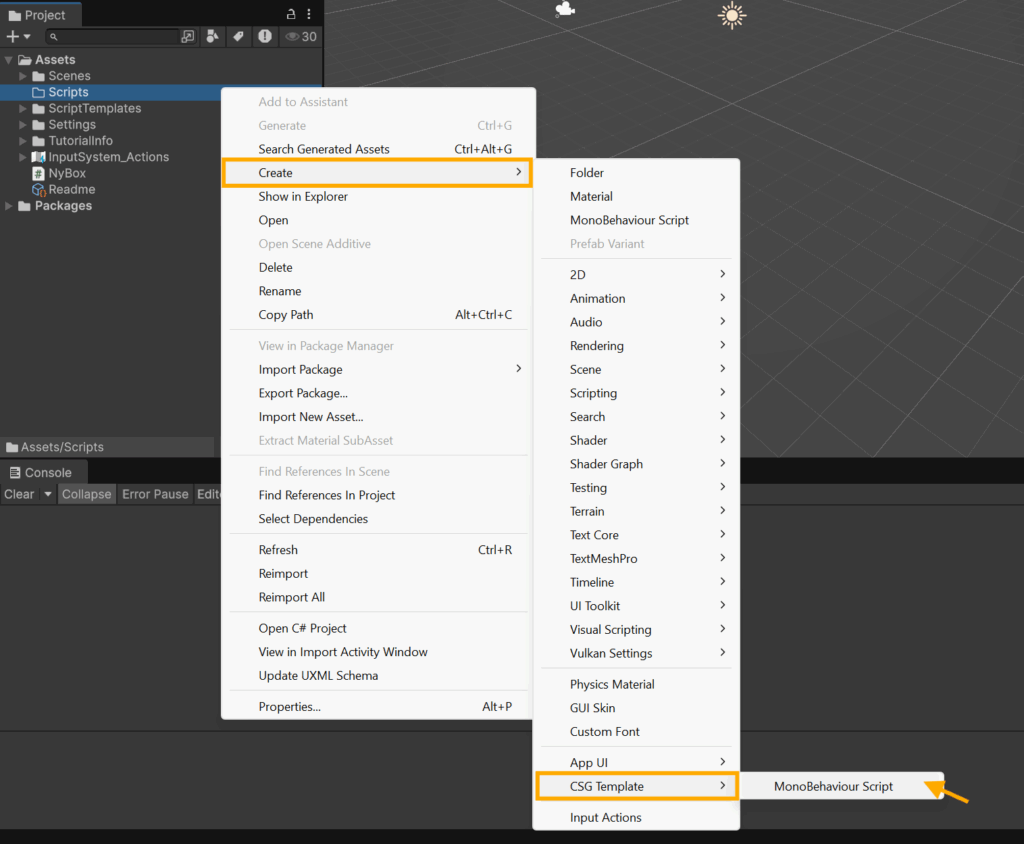This screenshot has height=844, width=1024.
Task: Open Properties... from context menu
Action: 378,707
